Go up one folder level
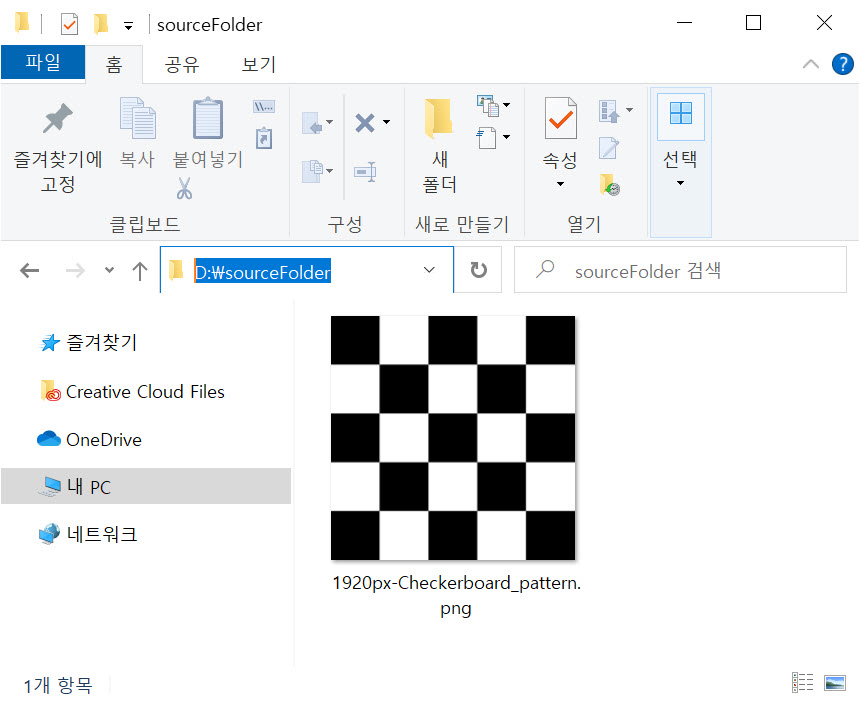This screenshot has height=703, width=860. pos(140,270)
